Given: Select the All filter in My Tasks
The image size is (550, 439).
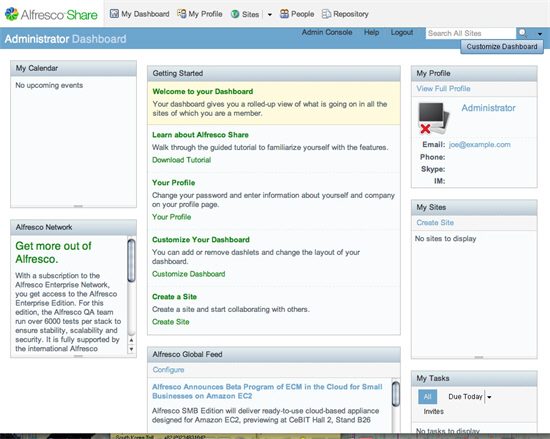Looking at the screenshot, I should coord(427,397).
